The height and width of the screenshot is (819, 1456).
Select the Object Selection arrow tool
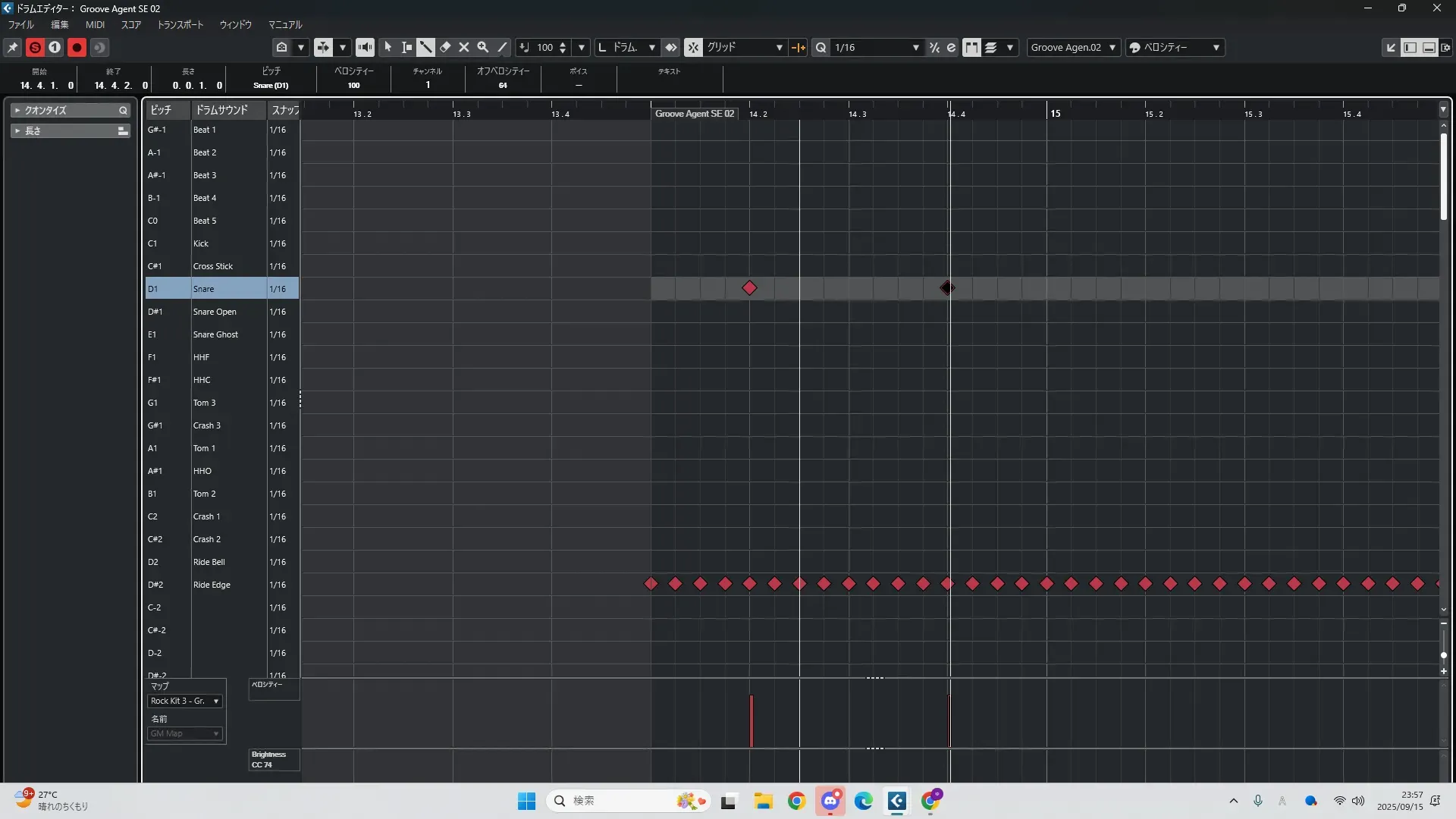click(388, 47)
